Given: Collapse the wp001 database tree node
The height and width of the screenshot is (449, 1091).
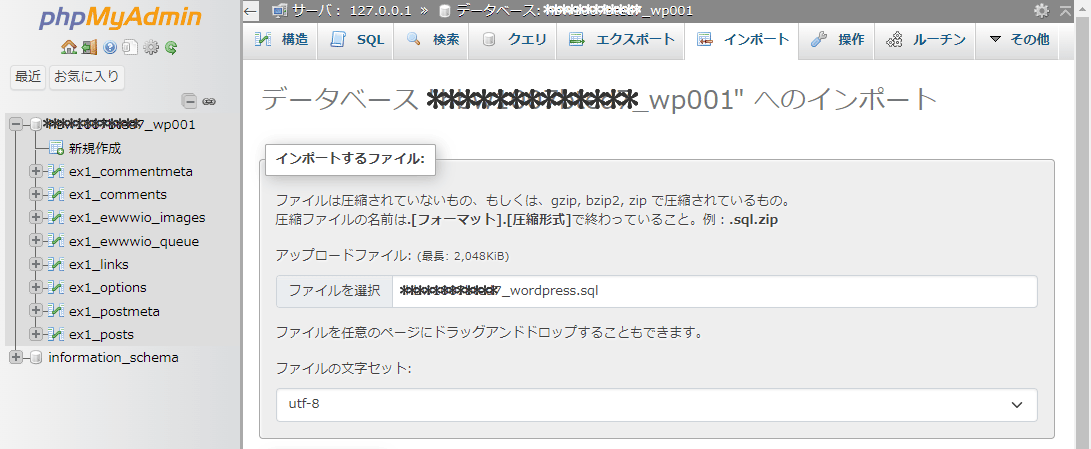Looking at the screenshot, I should [16, 125].
